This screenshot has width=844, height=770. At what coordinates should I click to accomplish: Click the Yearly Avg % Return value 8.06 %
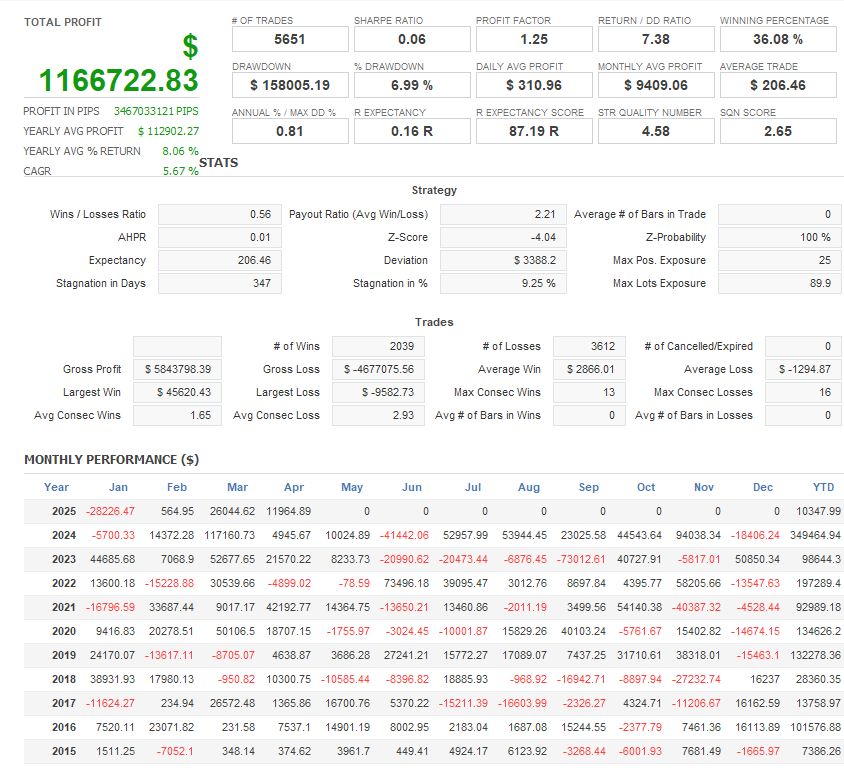coord(180,151)
